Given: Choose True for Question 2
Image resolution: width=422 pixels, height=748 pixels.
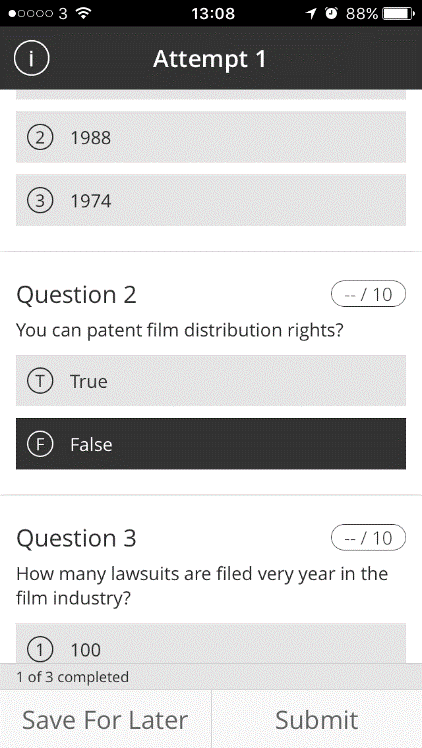Looking at the screenshot, I should click(211, 381).
